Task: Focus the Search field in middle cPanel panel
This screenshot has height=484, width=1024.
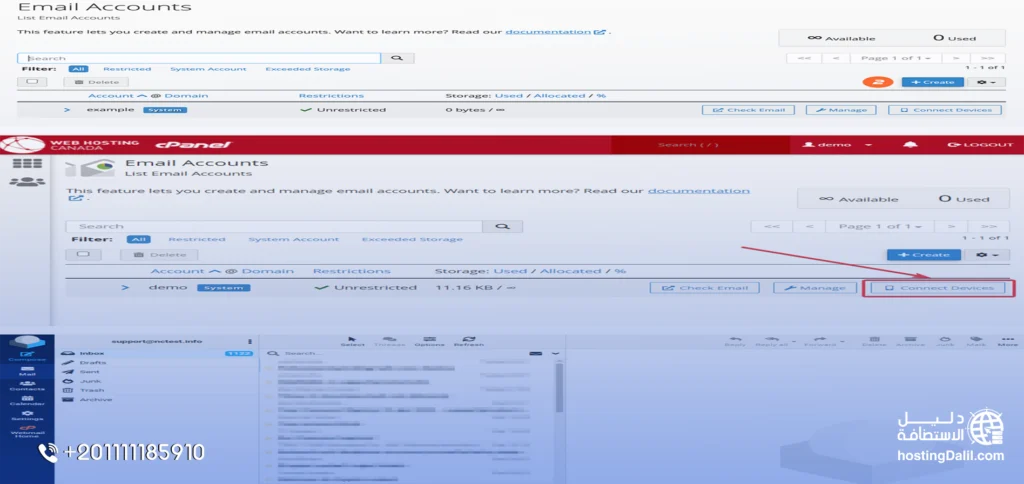Action: (274, 227)
